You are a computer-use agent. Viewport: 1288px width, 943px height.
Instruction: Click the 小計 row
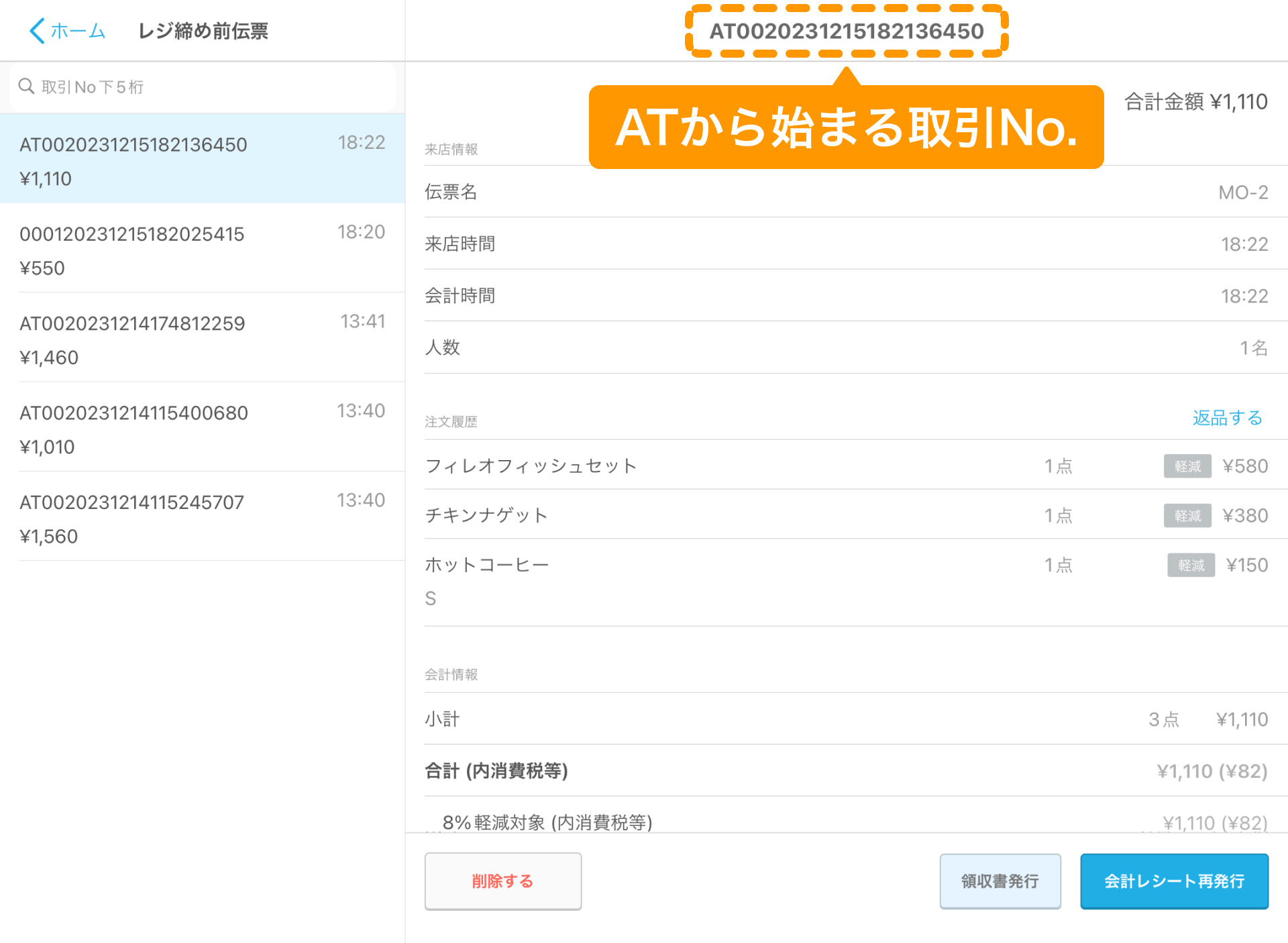click(846, 719)
